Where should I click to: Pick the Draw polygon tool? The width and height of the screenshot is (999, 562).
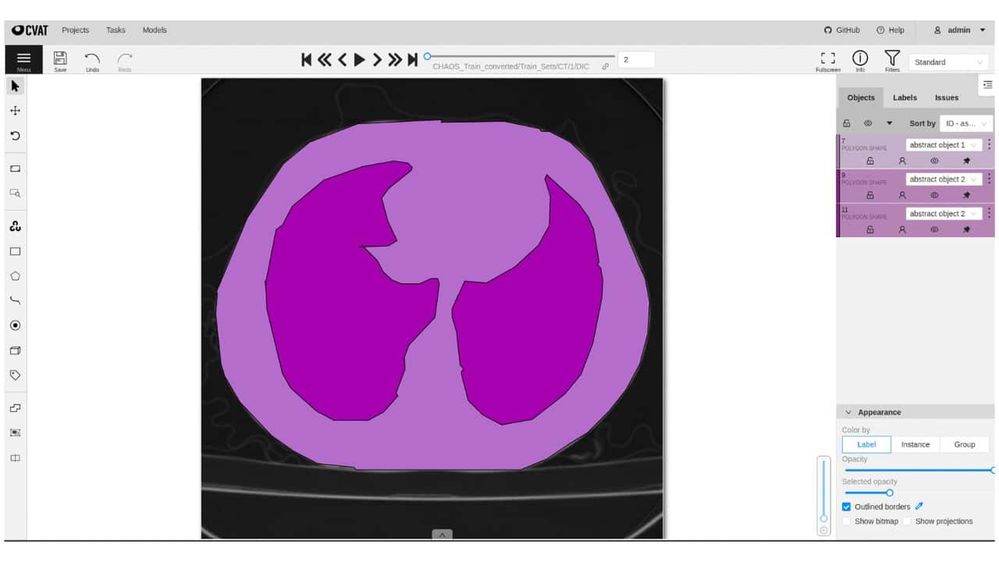[x=15, y=276]
